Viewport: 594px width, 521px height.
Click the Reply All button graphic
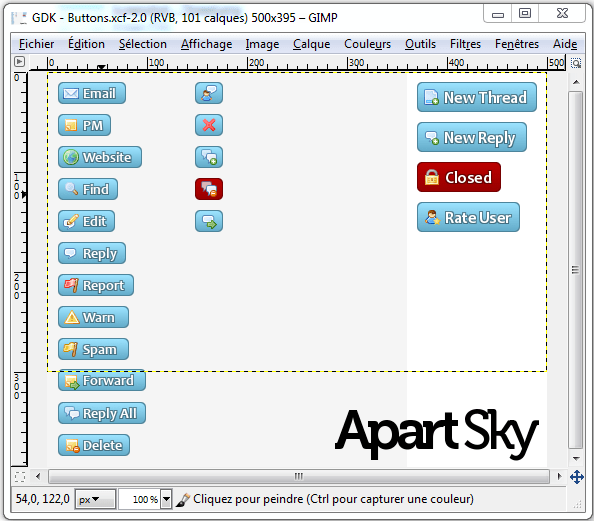point(102,413)
